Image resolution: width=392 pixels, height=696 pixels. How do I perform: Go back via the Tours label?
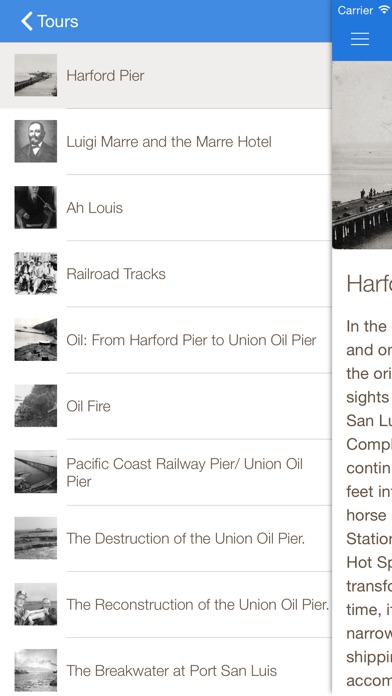tap(58, 21)
